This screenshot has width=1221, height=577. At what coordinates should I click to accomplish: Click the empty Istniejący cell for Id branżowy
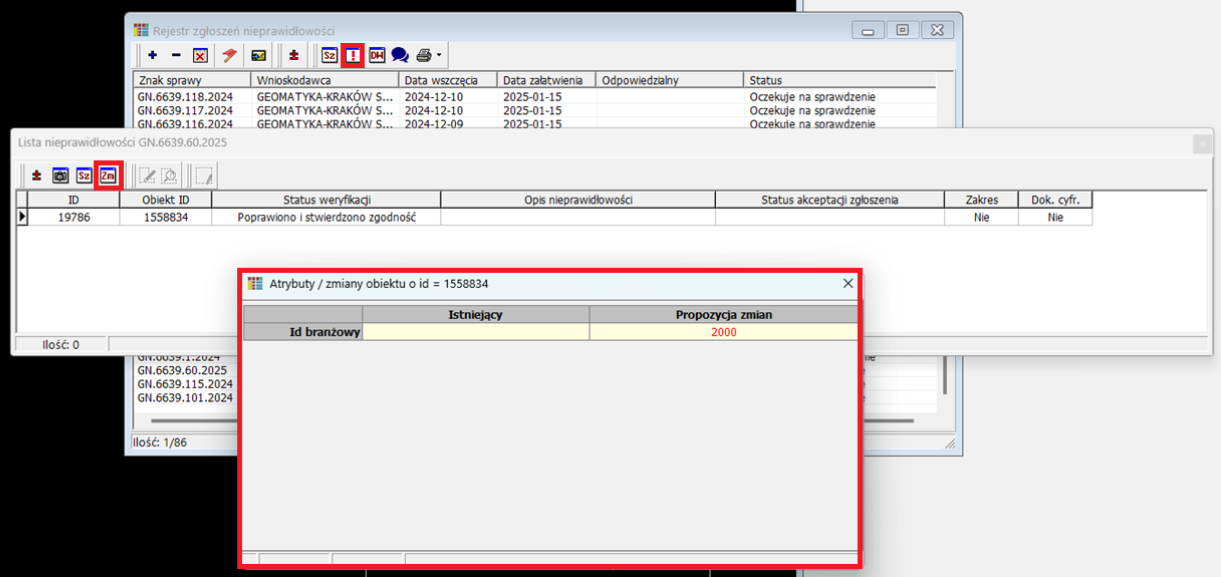[476, 332]
